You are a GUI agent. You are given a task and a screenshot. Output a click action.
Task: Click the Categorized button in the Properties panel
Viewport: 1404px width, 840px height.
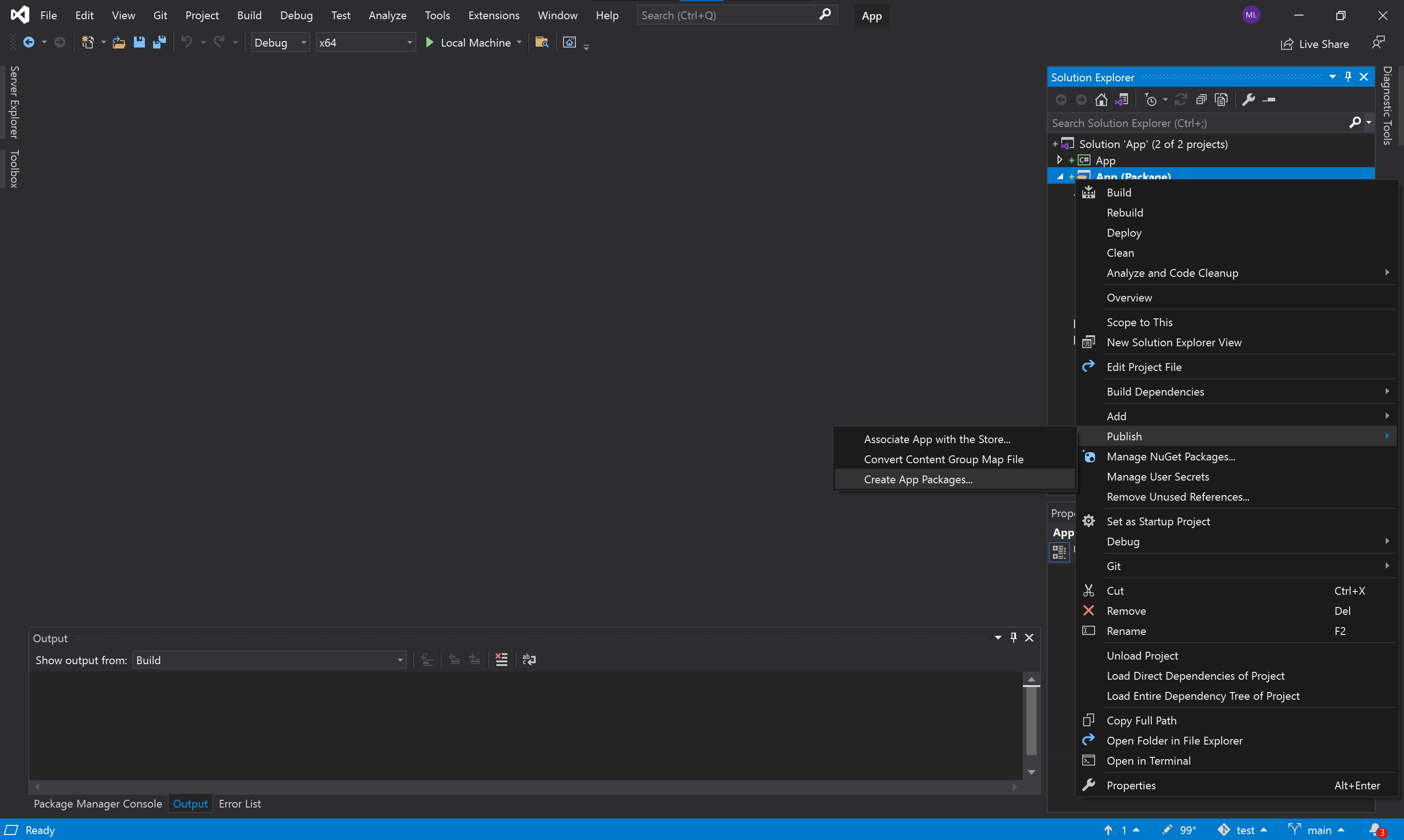point(1060,552)
